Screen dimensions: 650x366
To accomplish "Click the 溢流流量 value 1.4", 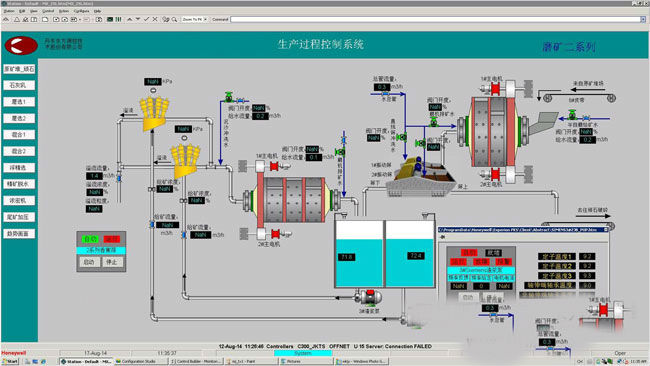I will pyautogui.click(x=95, y=176).
